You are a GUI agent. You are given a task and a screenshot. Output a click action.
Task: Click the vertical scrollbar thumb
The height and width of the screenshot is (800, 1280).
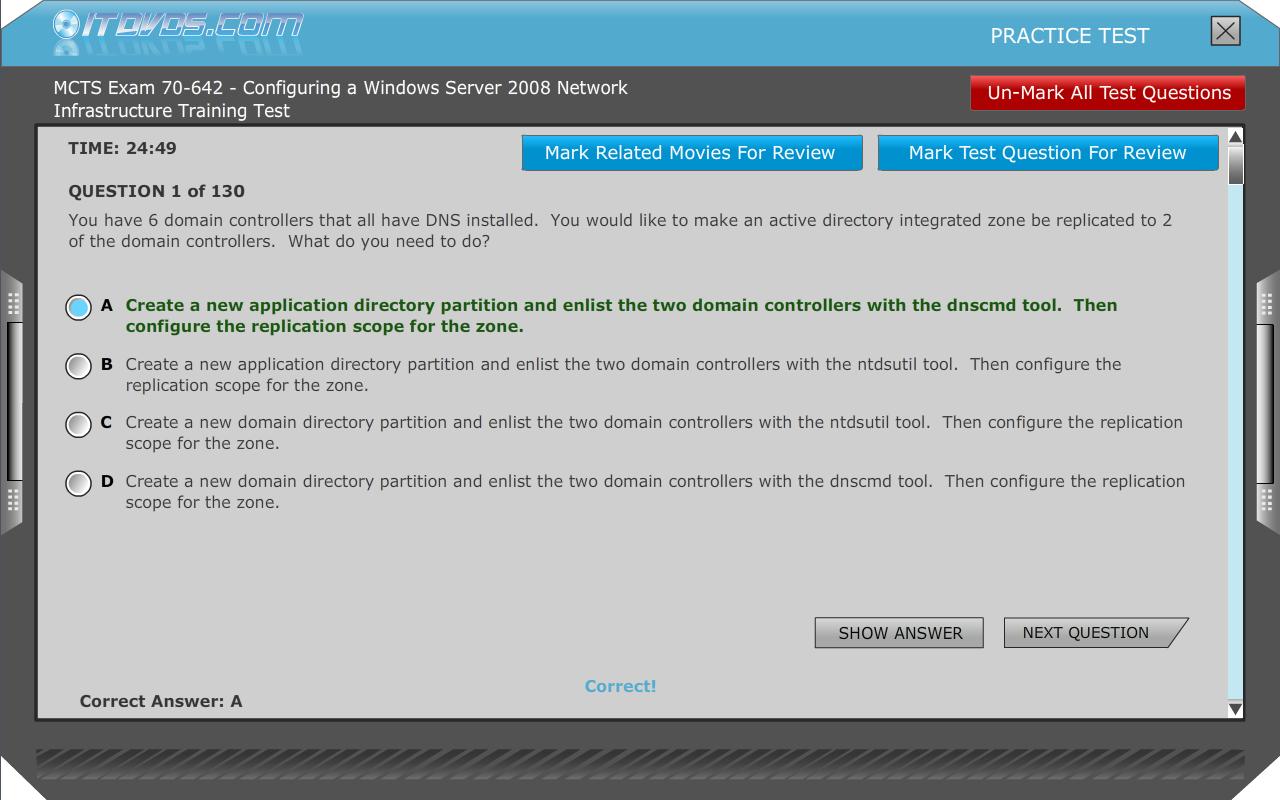(x=1235, y=165)
